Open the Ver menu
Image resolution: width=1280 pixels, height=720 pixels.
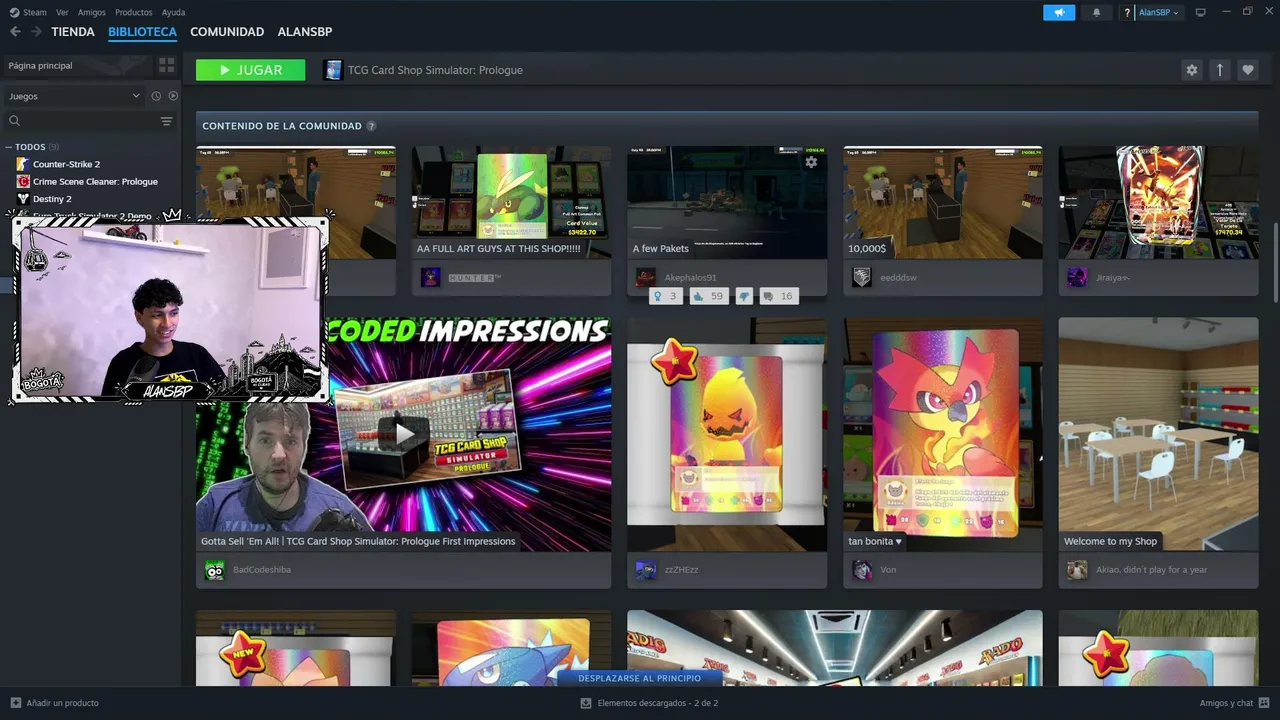pos(62,12)
